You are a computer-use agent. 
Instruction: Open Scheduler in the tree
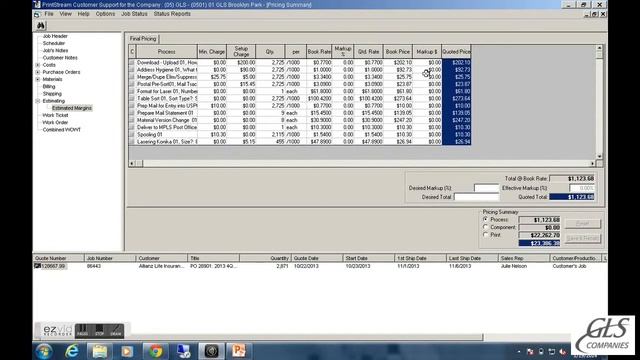click(54, 43)
